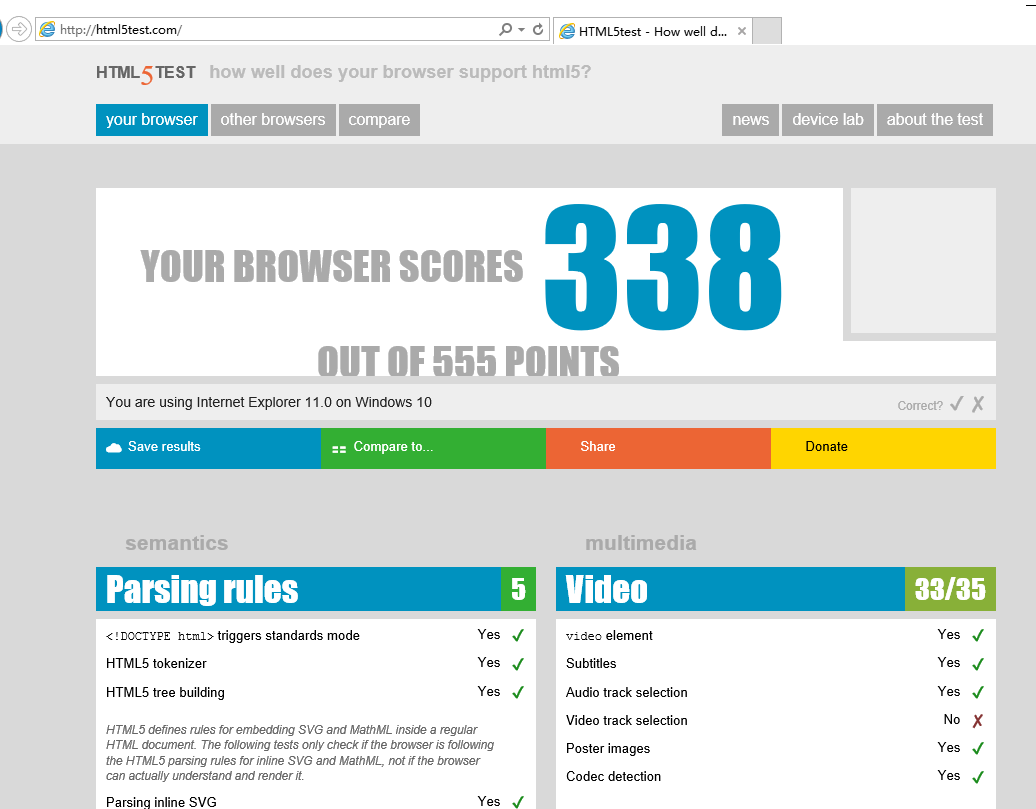
Task: Click the 33/35 Video score badge
Action: 950,589
